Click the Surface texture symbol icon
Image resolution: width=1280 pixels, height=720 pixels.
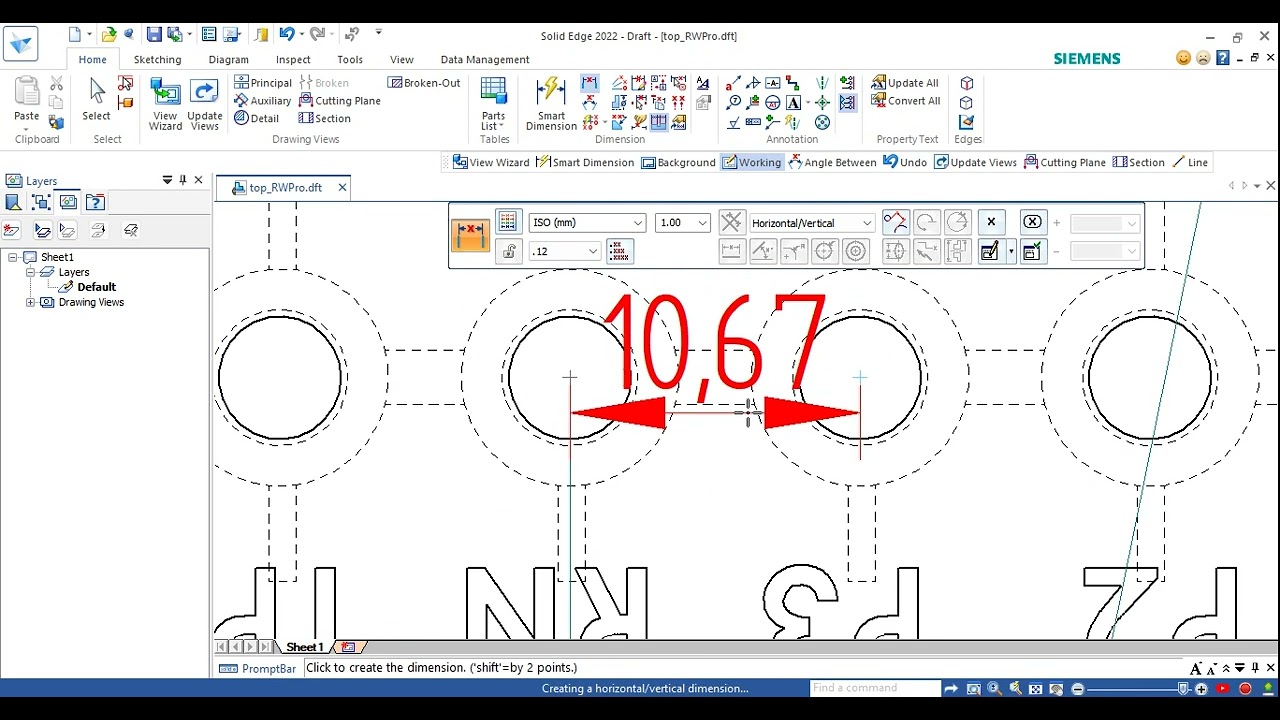734,123
